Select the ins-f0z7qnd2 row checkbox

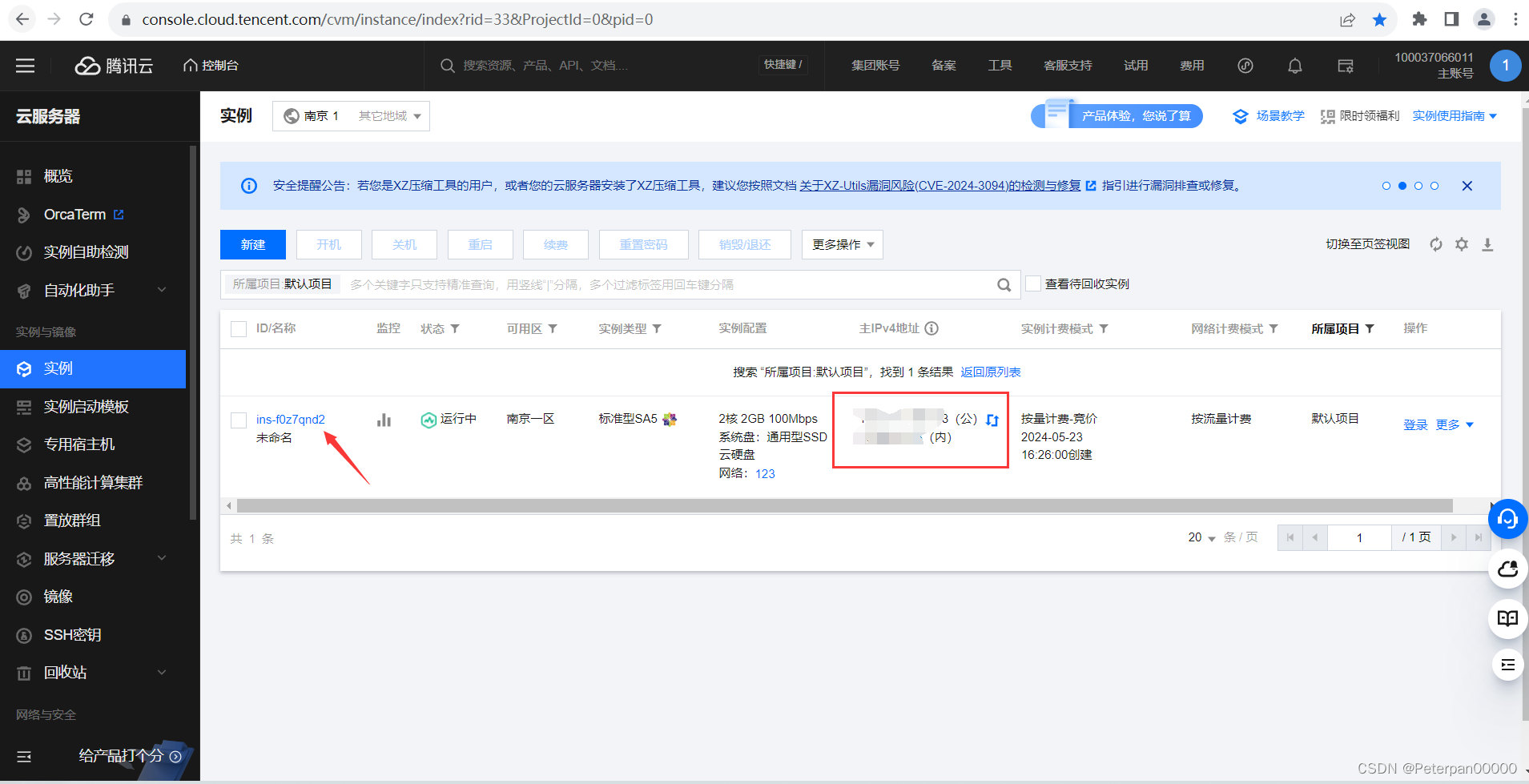click(x=239, y=420)
